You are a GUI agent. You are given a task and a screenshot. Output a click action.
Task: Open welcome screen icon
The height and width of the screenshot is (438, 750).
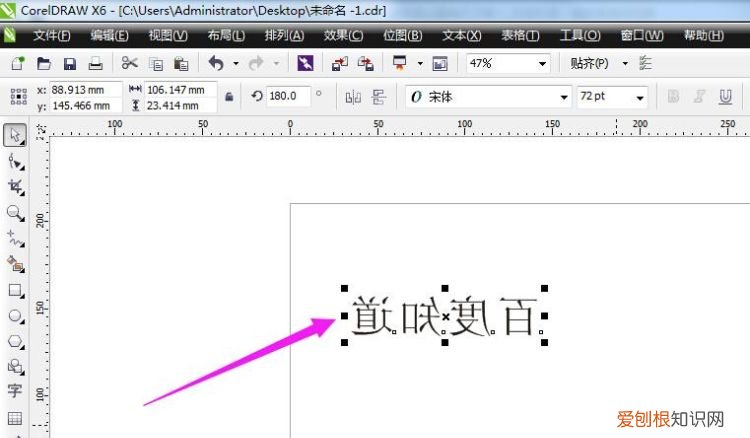(x=440, y=63)
